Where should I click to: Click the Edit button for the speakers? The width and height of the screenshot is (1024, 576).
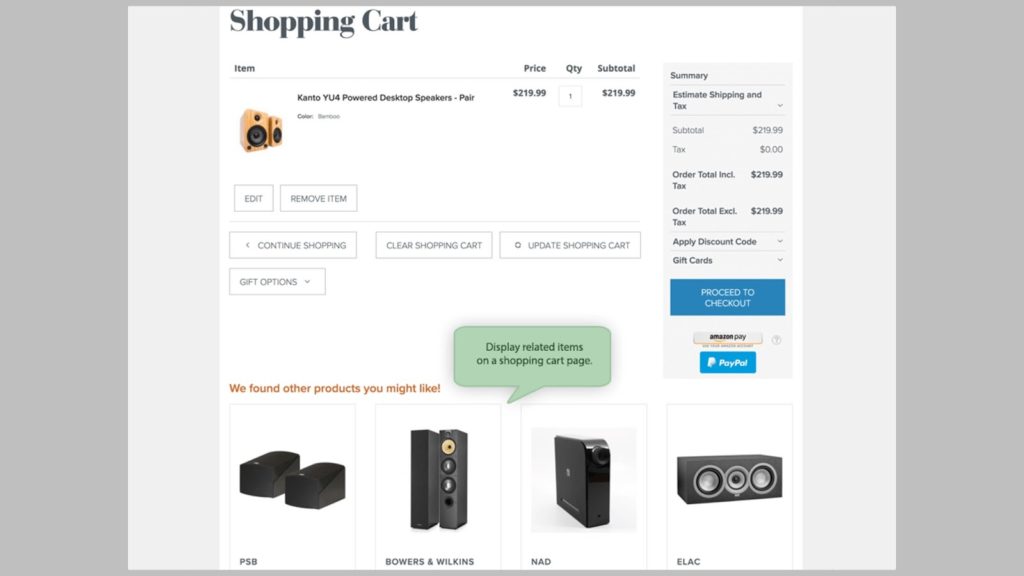click(x=253, y=197)
